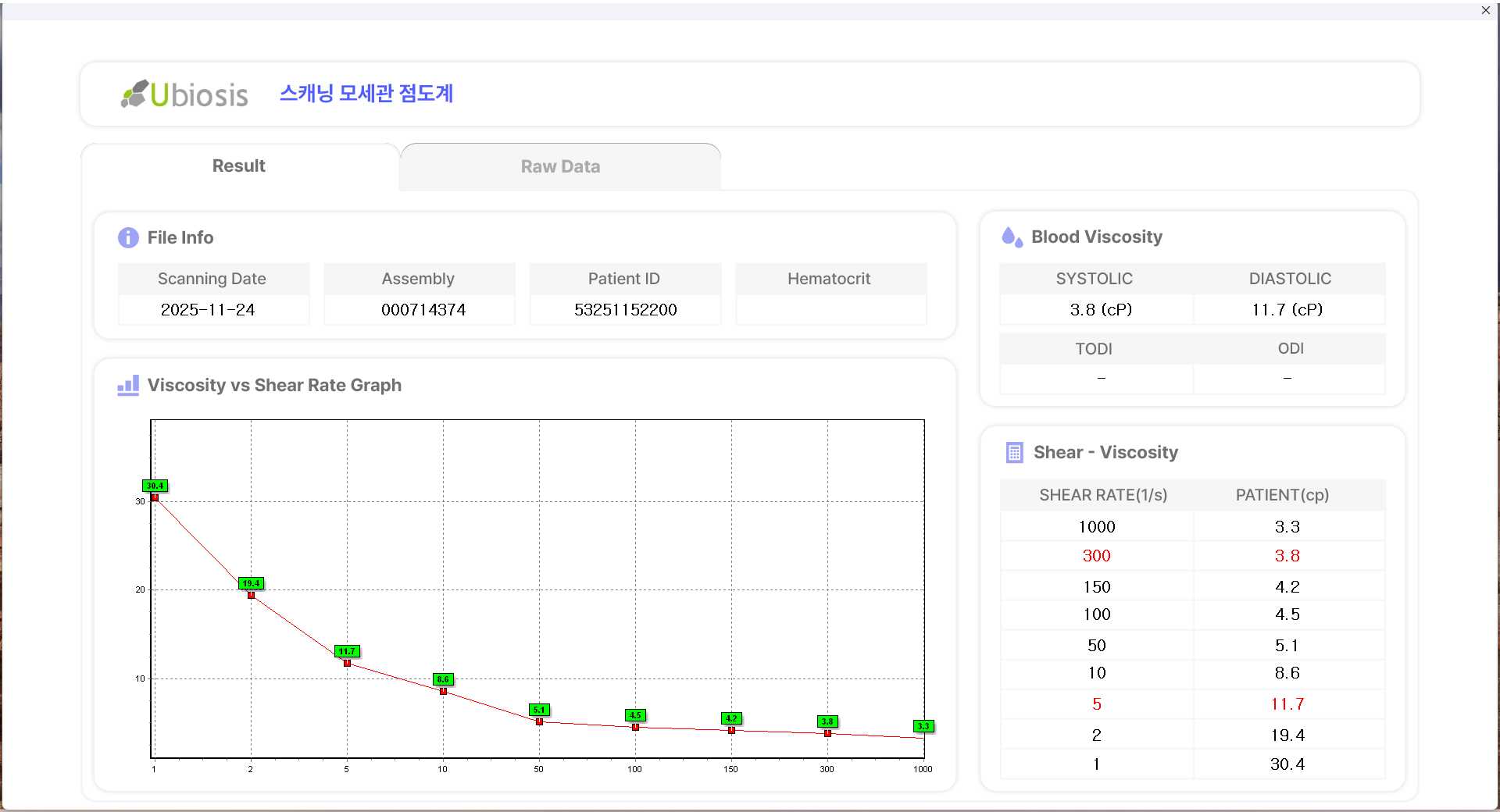The width and height of the screenshot is (1500, 812).
Task: Click the empty Hematocrit value field
Action: pos(830,310)
